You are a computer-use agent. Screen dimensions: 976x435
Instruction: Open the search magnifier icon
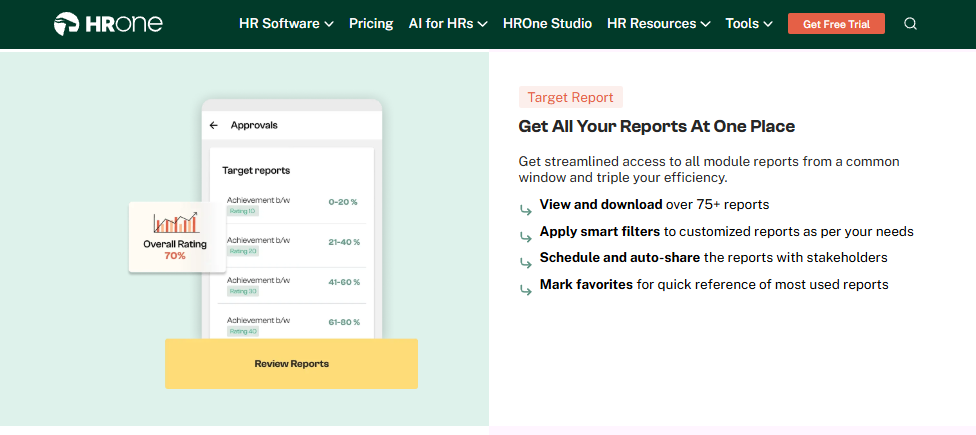pos(910,24)
